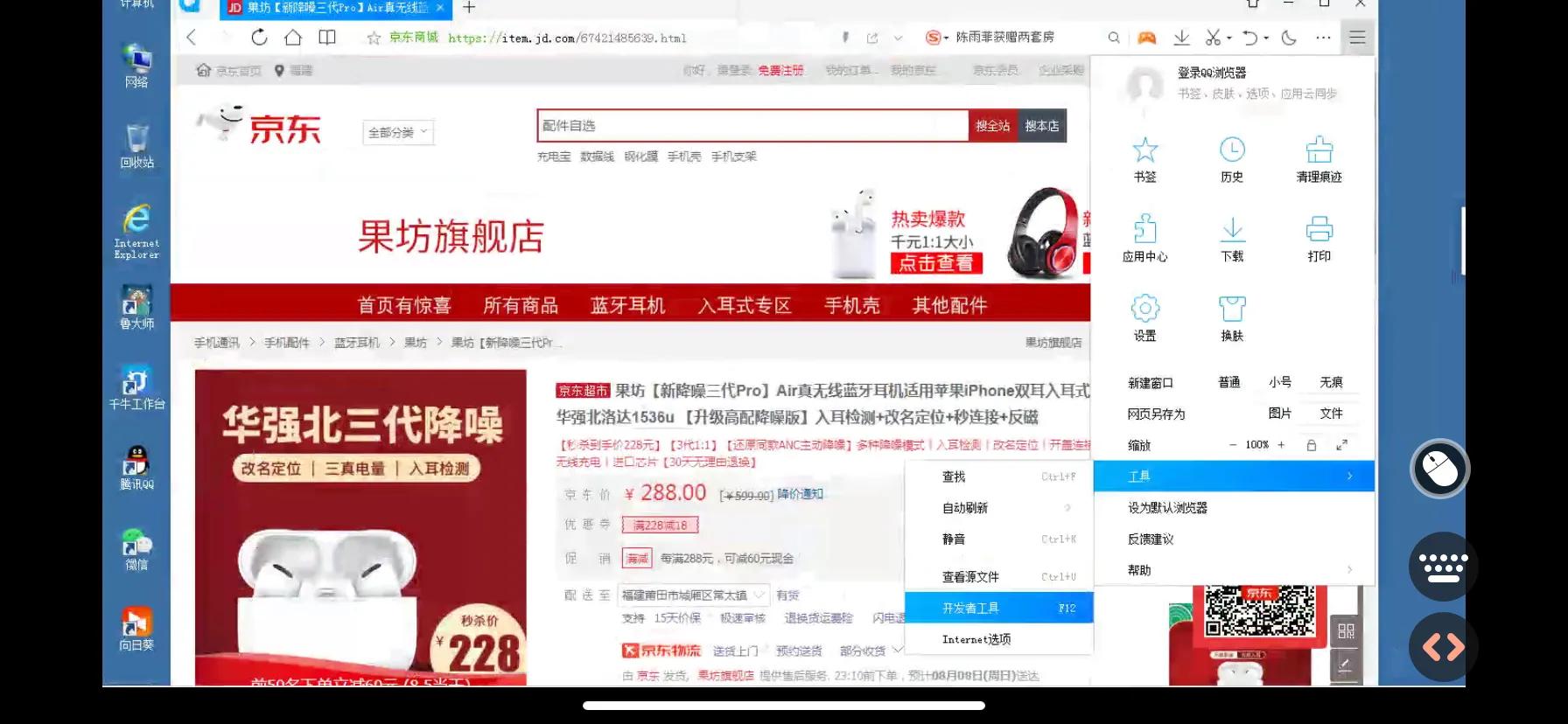Click the floating mouse mode button
The height and width of the screenshot is (724, 1568).
point(1440,469)
